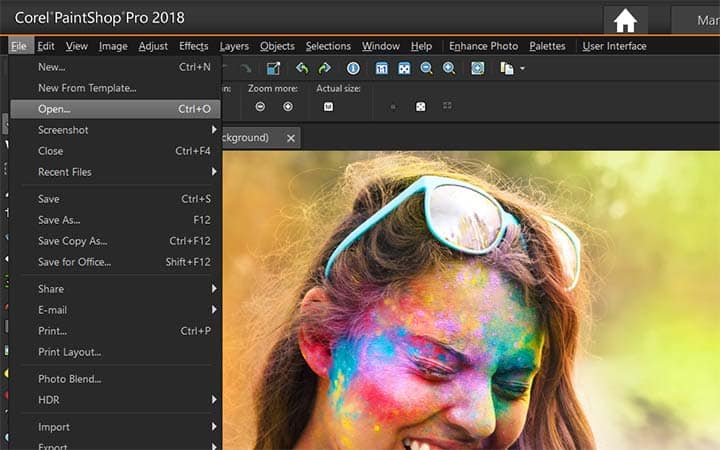Close the image tab with the X
The width and height of the screenshot is (720, 450).
pyautogui.click(x=291, y=138)
